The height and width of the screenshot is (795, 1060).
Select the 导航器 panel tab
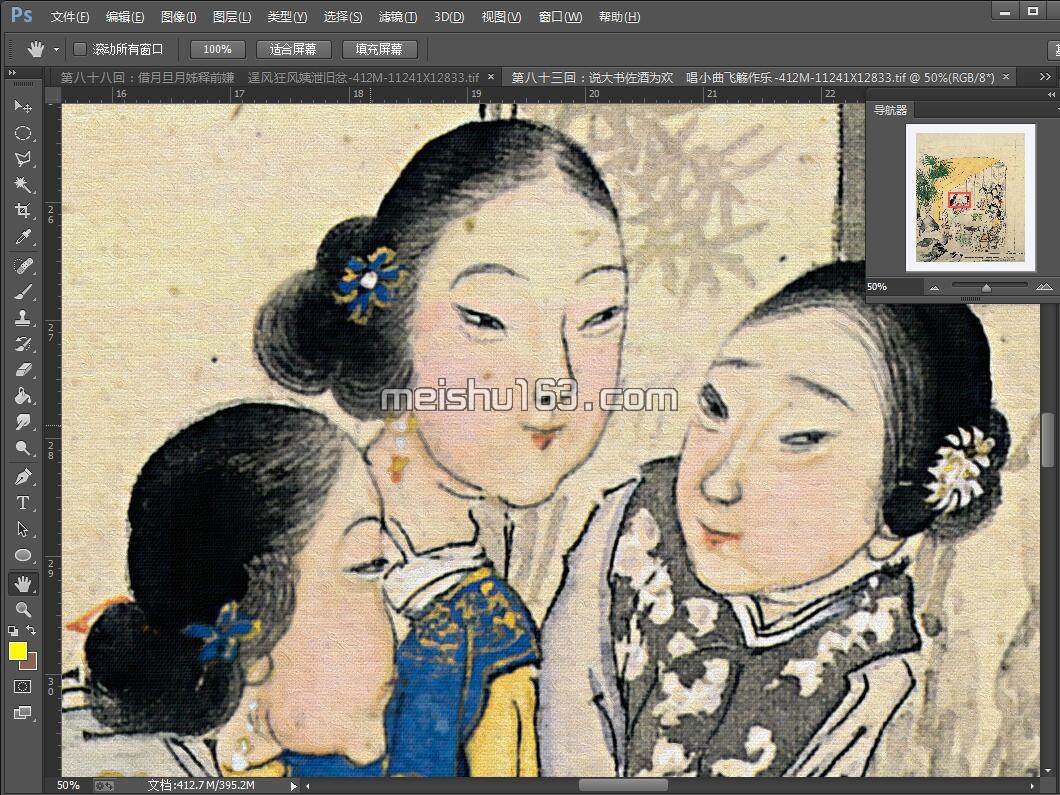(x=890, y=110)
